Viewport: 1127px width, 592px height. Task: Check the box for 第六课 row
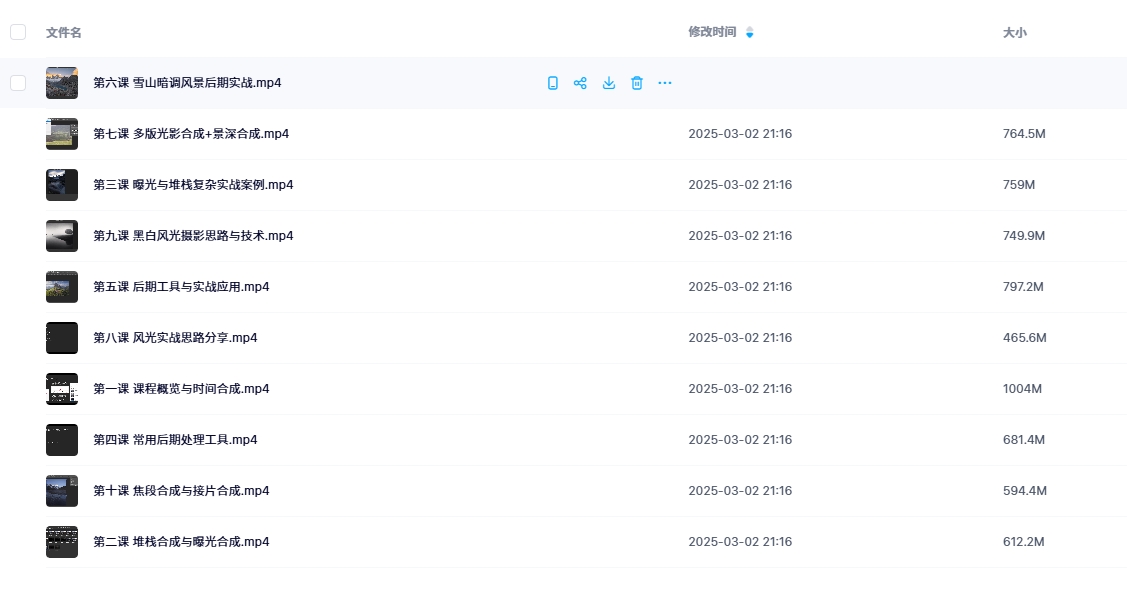18,83
